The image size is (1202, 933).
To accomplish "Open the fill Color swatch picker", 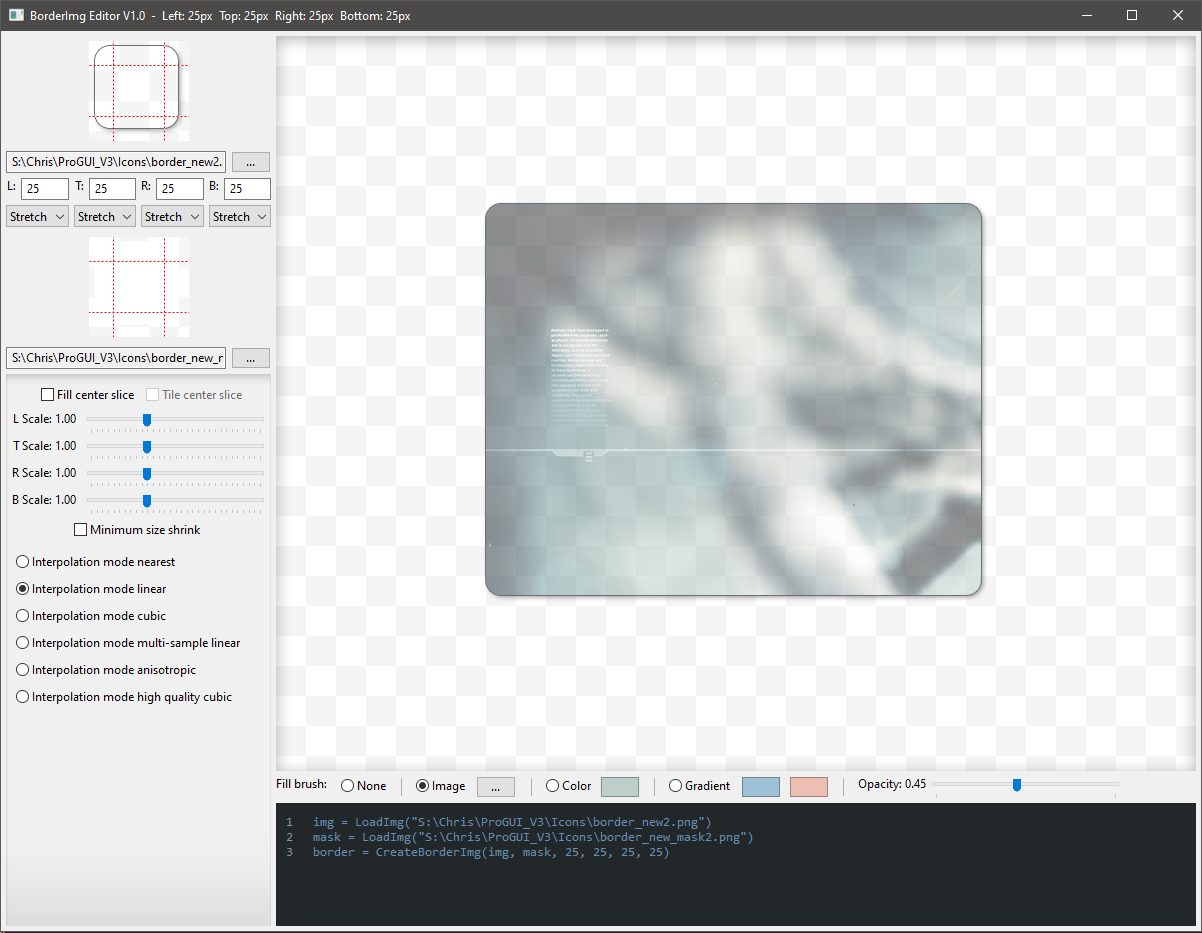I will [x=620, y=786].
